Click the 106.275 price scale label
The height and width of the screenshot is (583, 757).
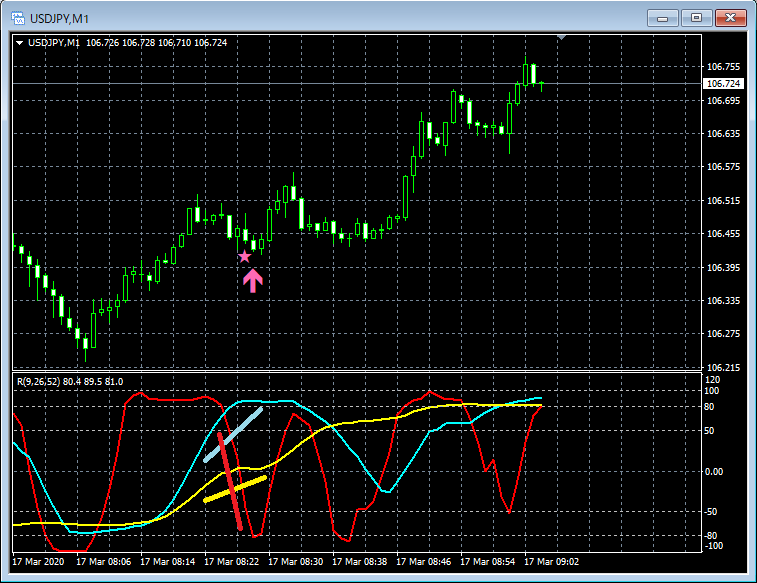coord(723,333)
